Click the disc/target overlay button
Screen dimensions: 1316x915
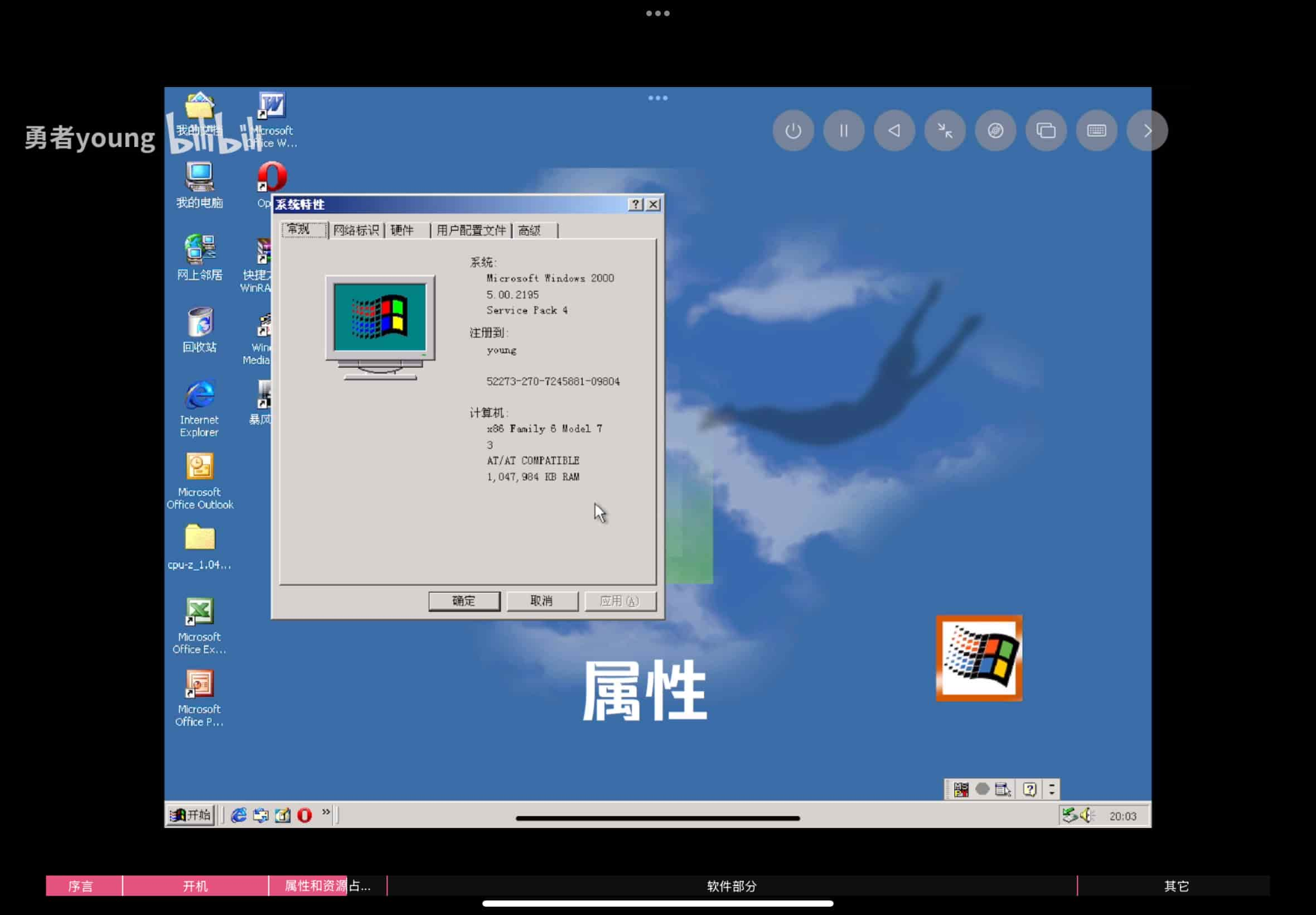(x=995, y=131)
